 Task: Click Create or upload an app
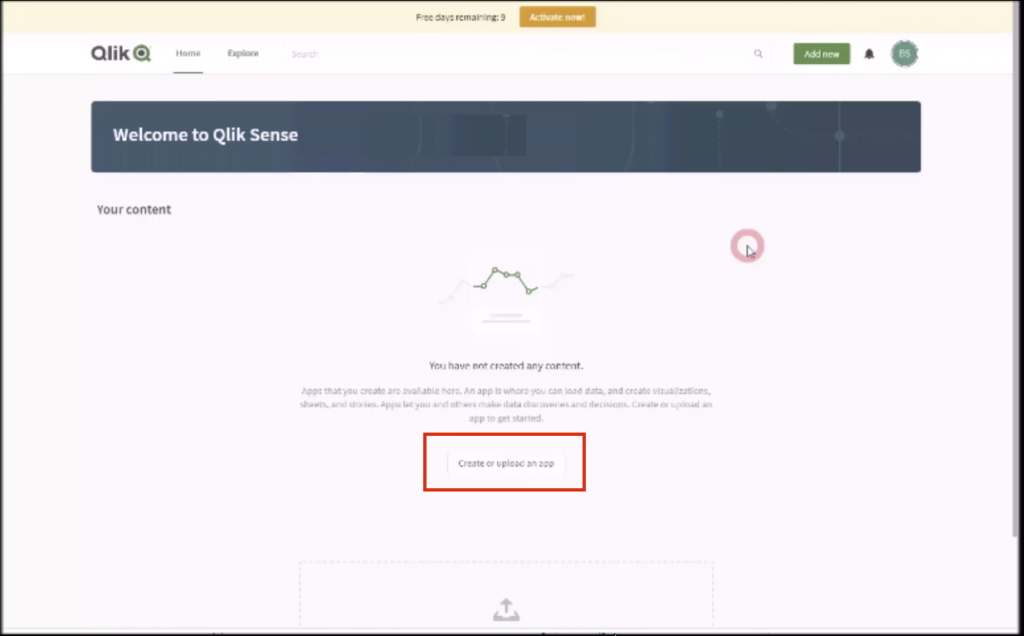tap(505, 463)
